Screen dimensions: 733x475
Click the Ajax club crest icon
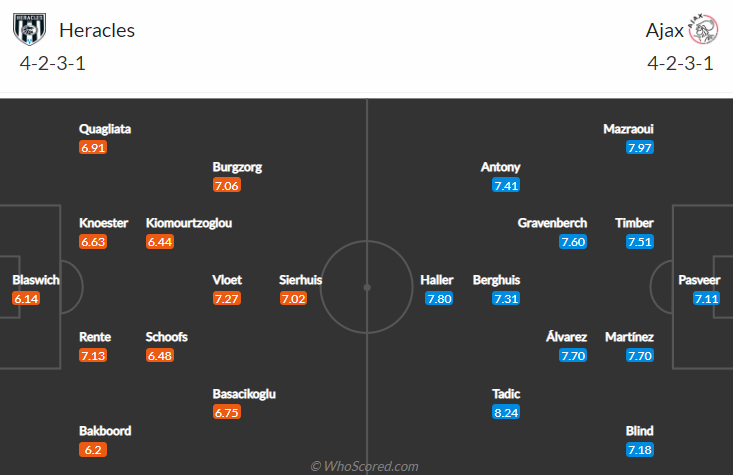point(703,30)
